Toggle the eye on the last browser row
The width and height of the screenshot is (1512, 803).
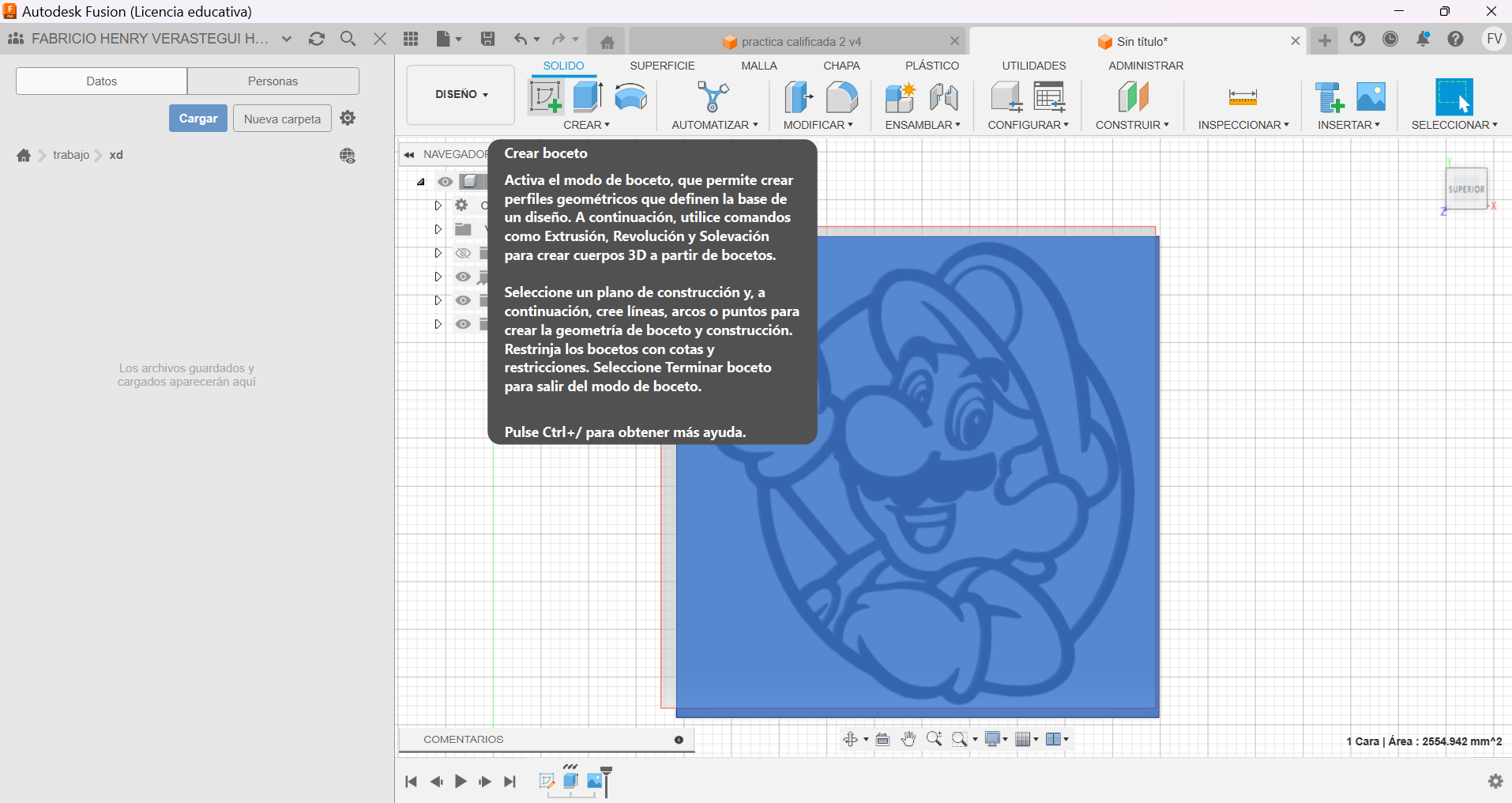tap(463, 324)
